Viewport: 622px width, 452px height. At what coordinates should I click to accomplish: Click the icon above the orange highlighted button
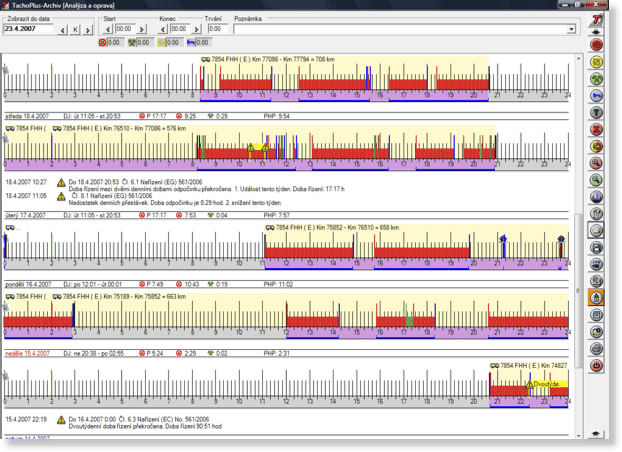click(596, 281)
